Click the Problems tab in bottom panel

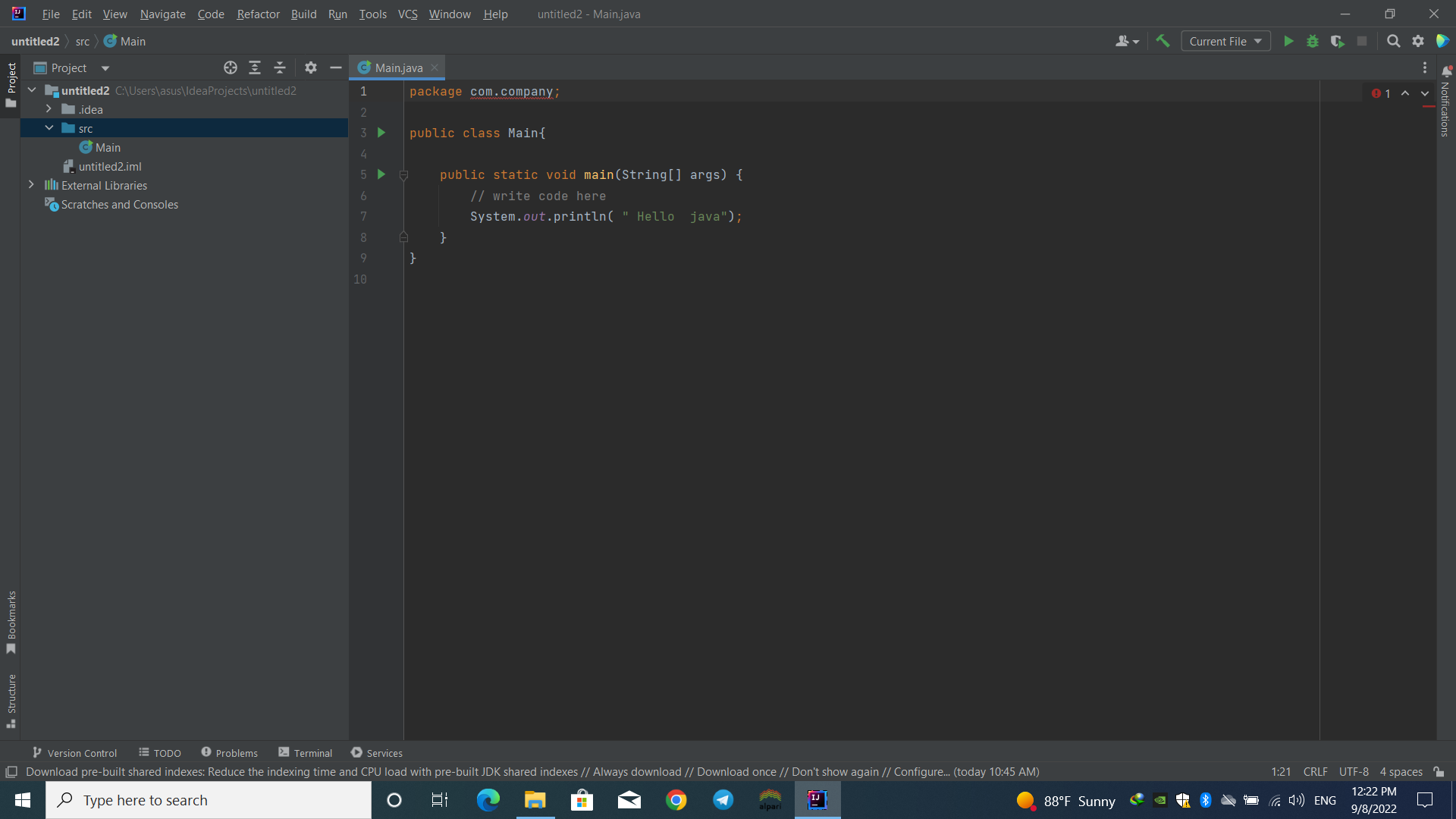(228, 753)
